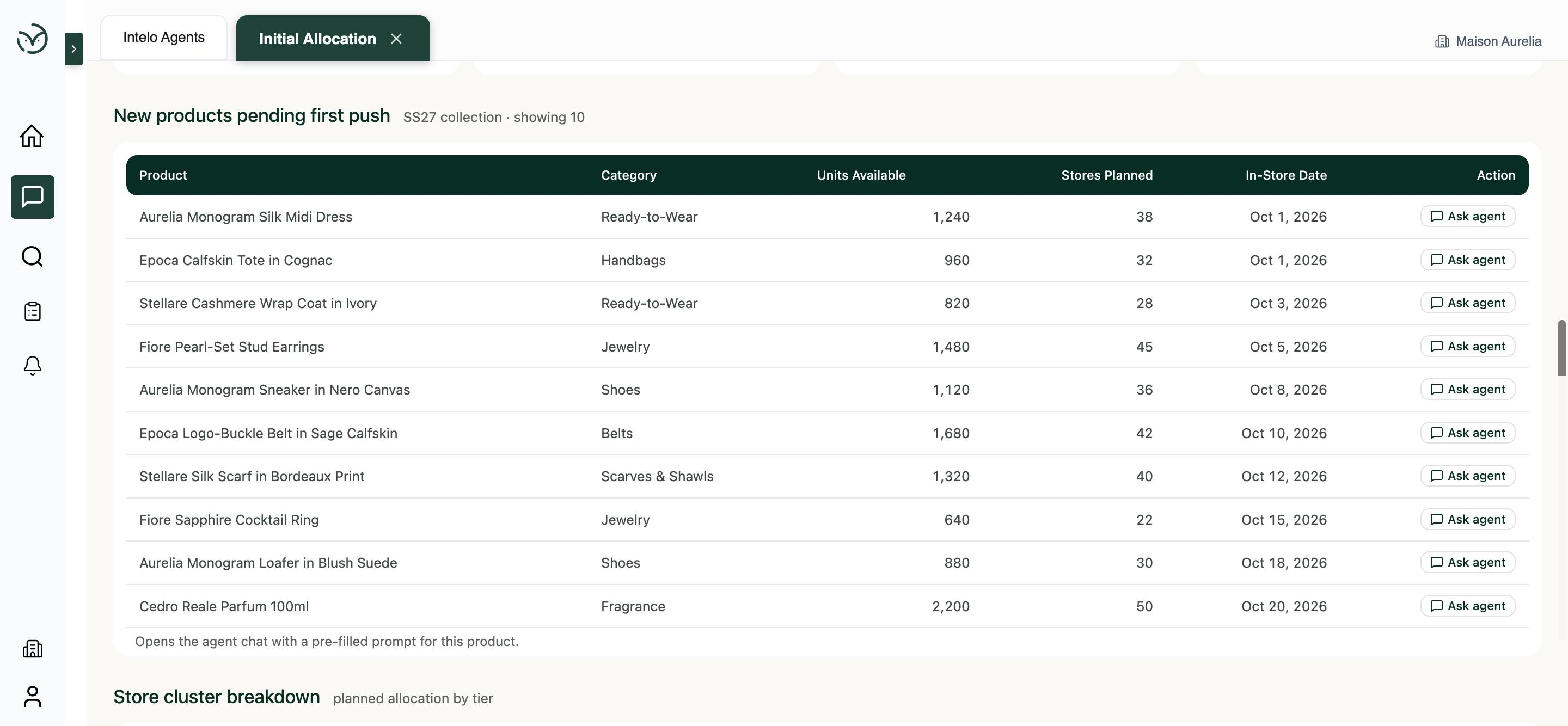
Task: Open the search icon in sidebar
Action: click(32, 257)
